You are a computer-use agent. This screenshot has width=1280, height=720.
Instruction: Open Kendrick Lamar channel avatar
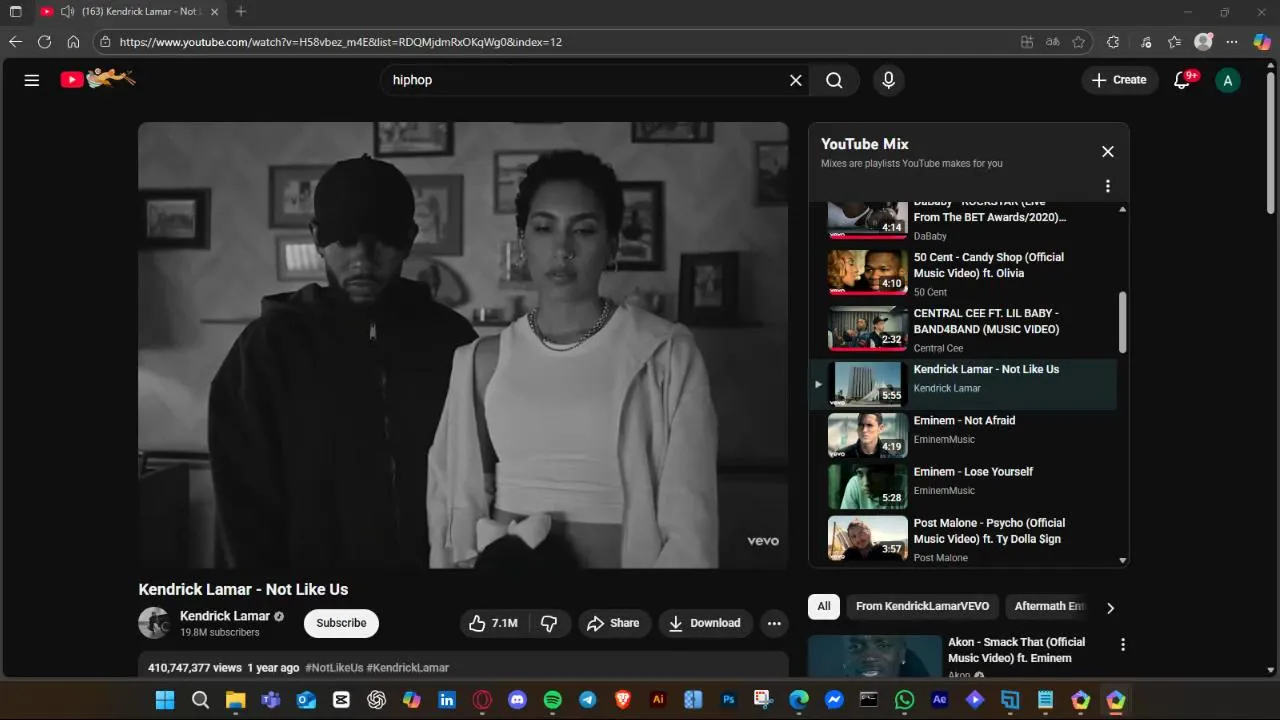(x=154, y=623)
